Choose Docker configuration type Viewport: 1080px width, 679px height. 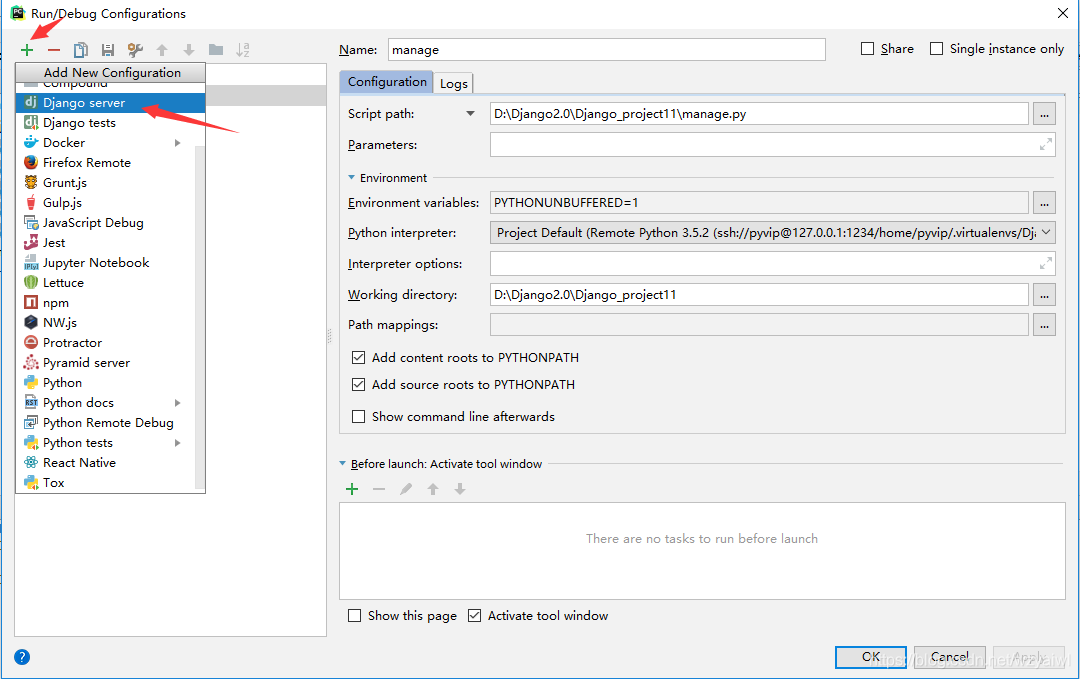tap(105, 143)
